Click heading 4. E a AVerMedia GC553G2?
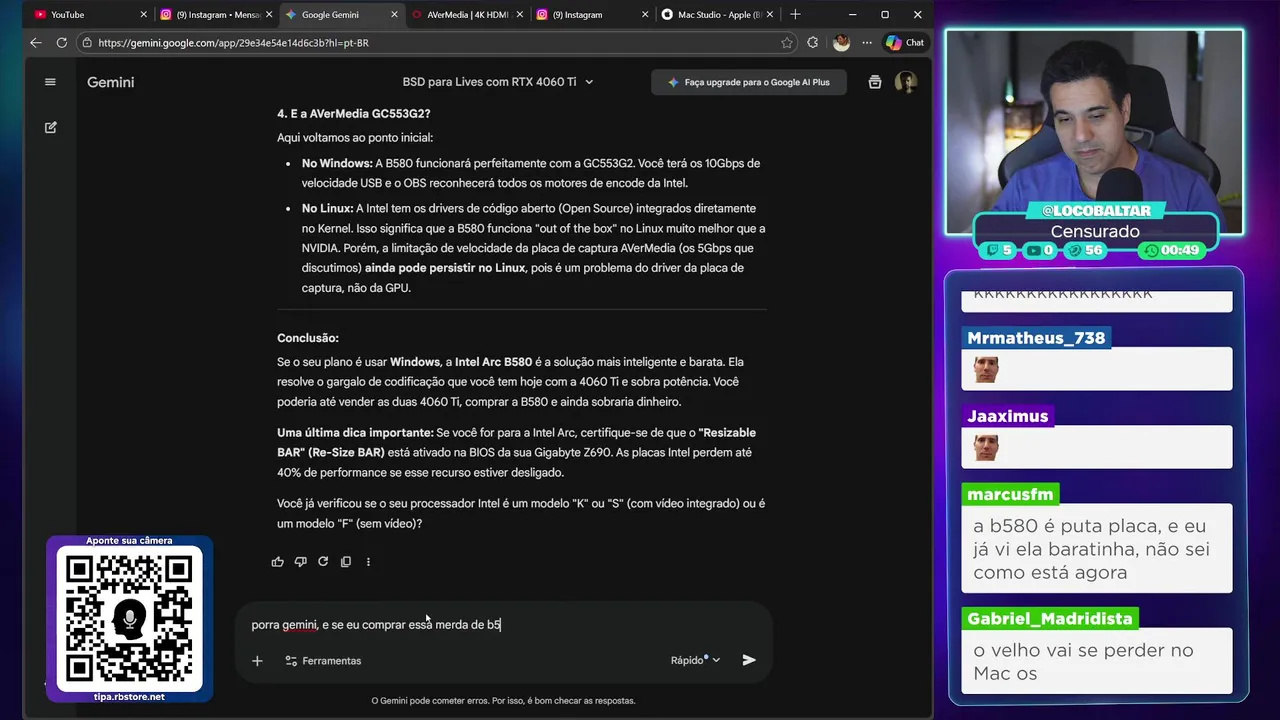The height and width of the screenshot is (720, 1280). pos(354,114)
